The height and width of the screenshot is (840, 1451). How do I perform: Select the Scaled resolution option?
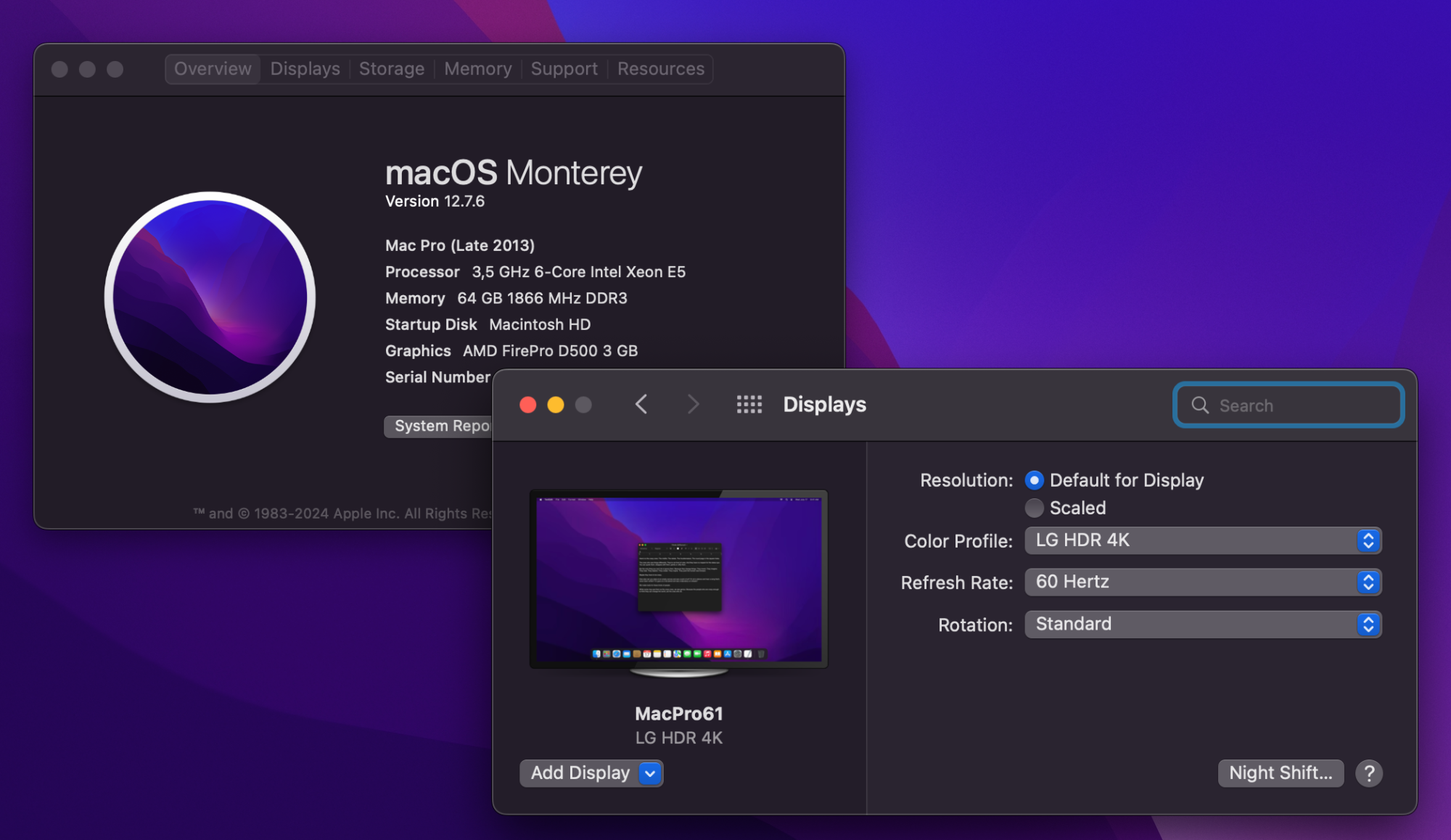[x=1035, y=508]
